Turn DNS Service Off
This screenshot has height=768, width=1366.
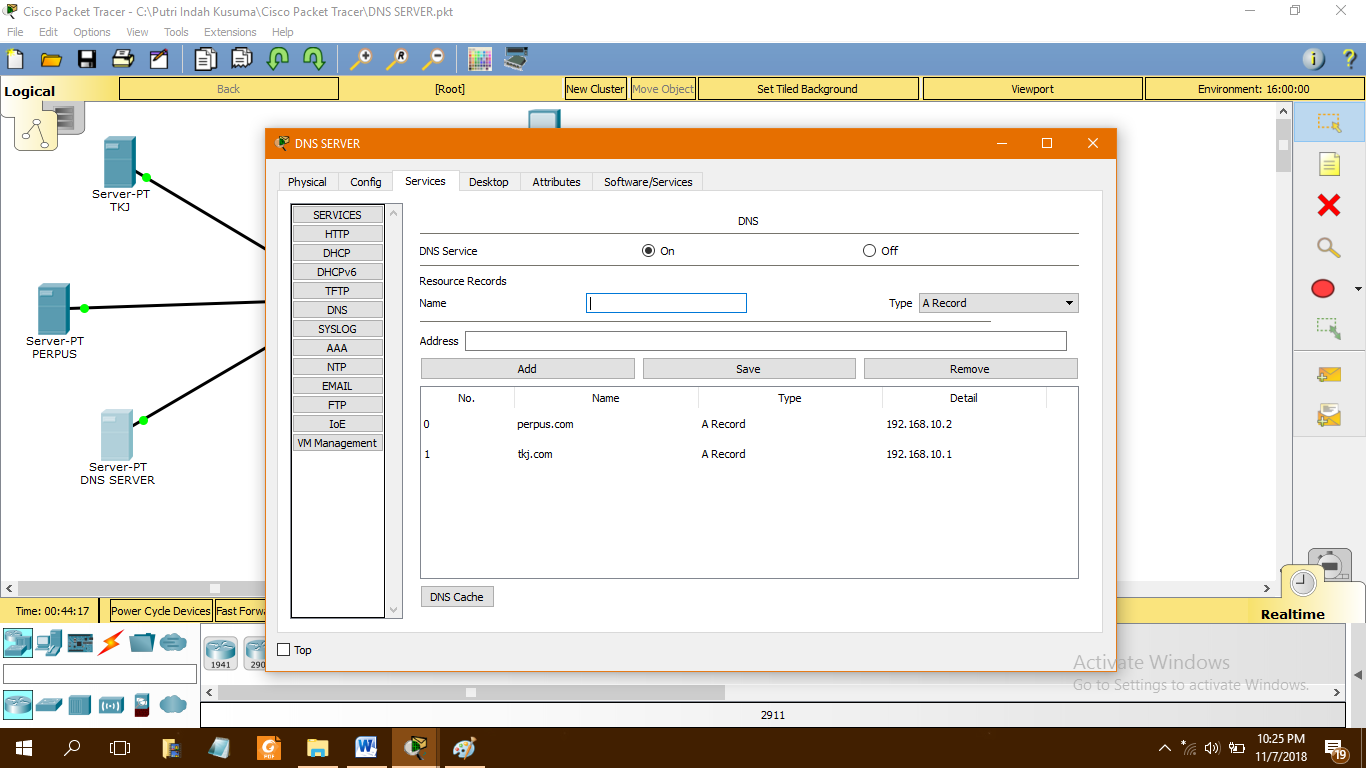[x=869, y=251]
